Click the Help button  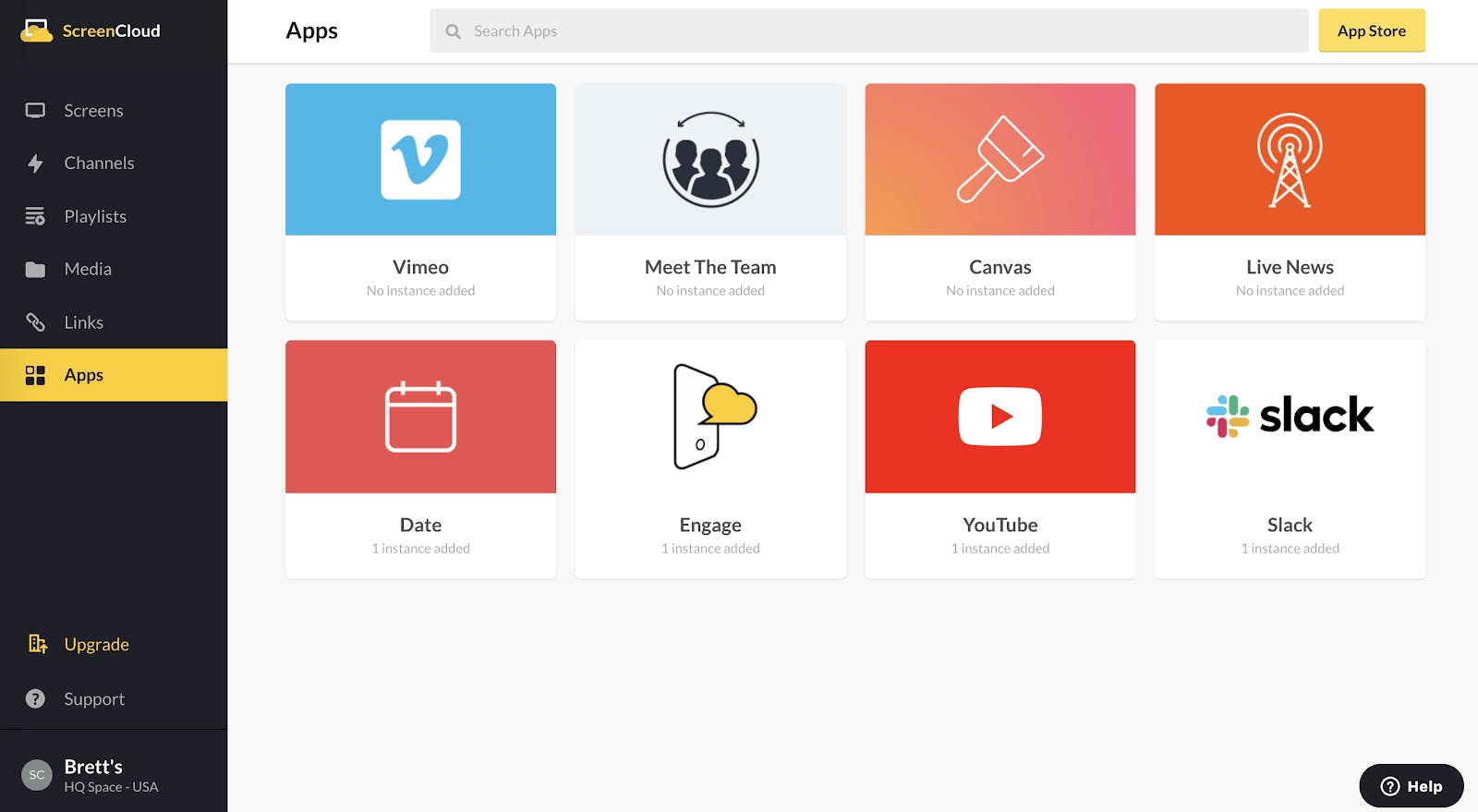[1411, 786]
